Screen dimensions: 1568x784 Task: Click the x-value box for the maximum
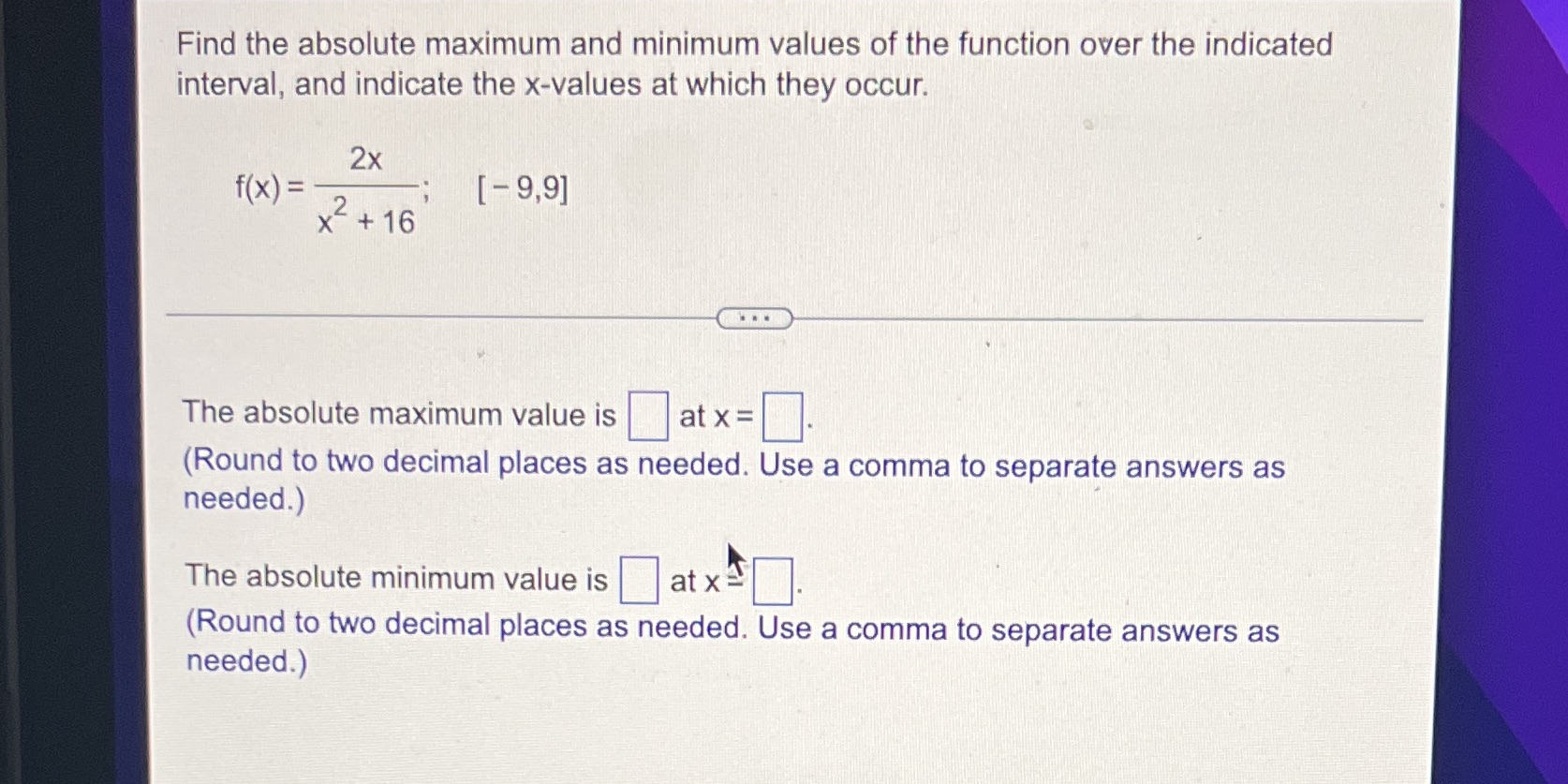pyautogui.click(x=781, y=415)
